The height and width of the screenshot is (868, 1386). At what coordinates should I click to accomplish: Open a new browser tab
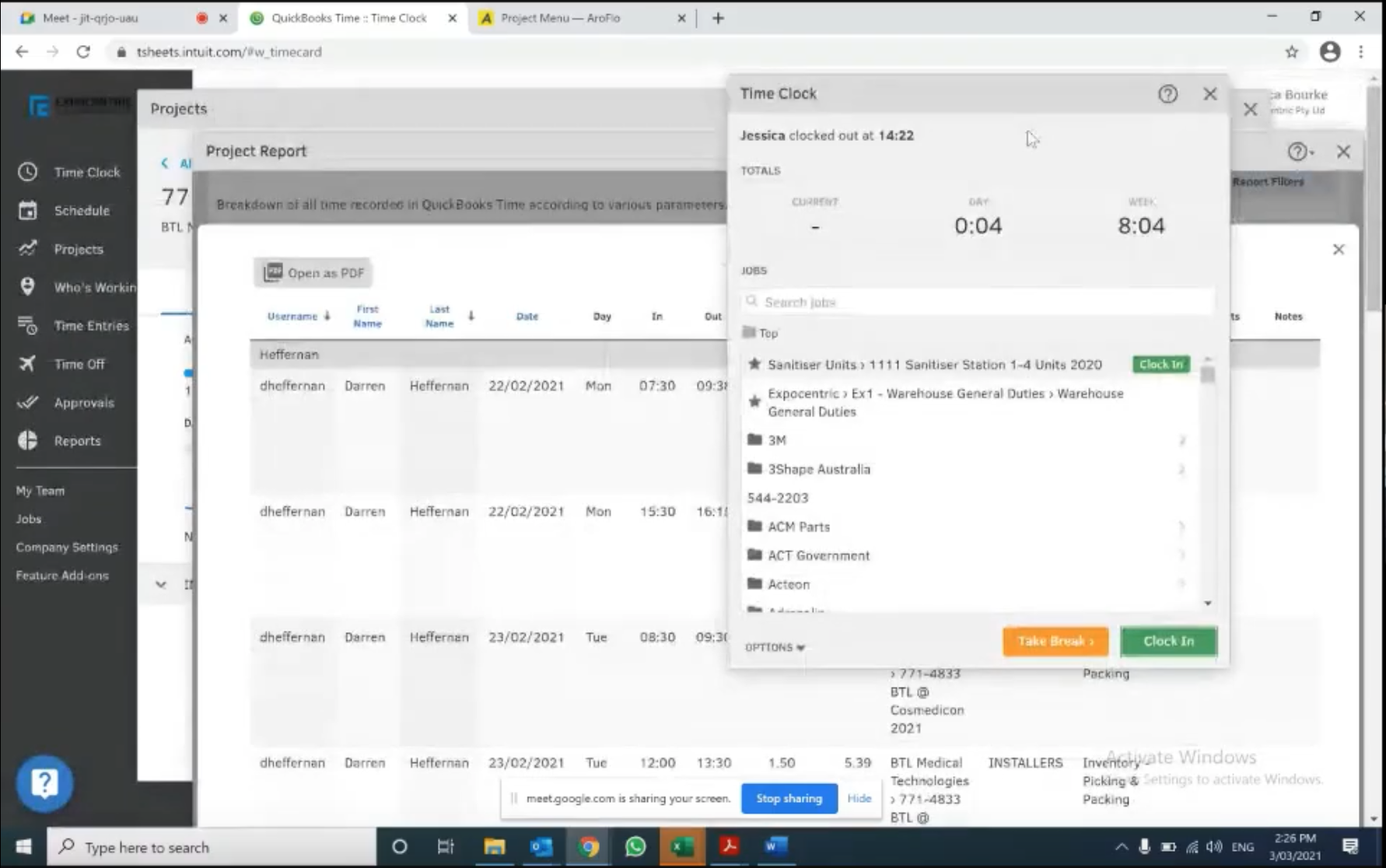[x=718, y=18]
